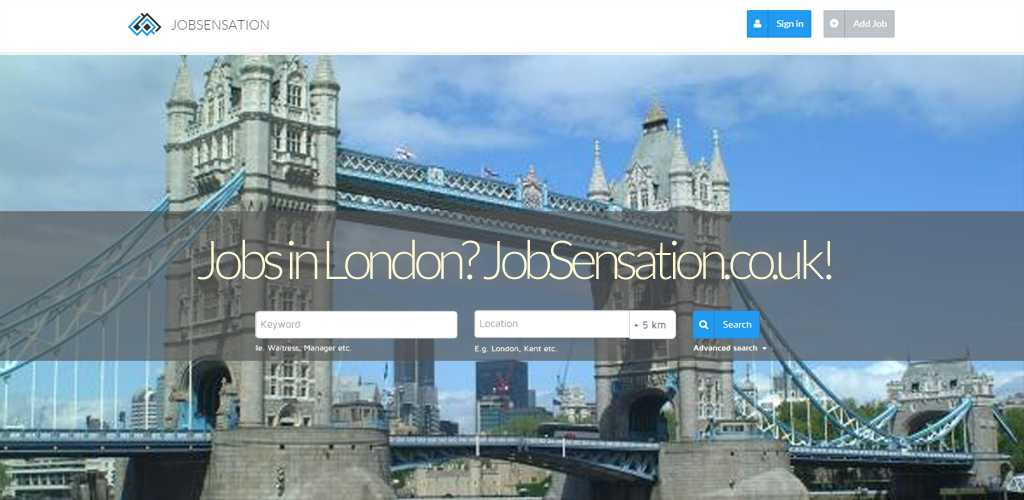Click the Jobs in London? JobSensation.co.uk! headline
Image resolution: width=1024 pixels, height=500 pixels.
(x=514, y=262)
